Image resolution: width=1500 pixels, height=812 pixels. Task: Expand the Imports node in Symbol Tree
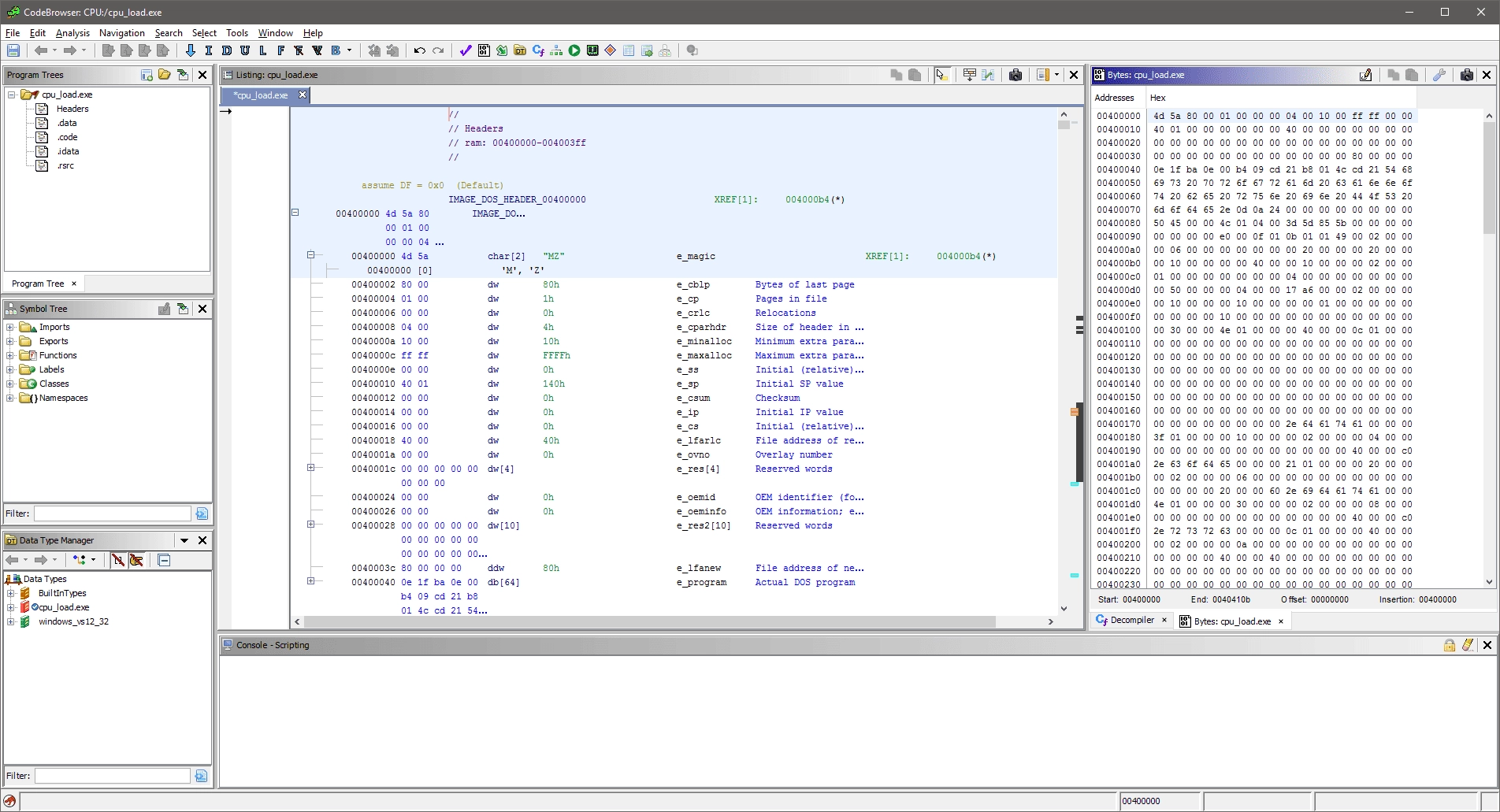pyautogui.click(x=10, y=327)
